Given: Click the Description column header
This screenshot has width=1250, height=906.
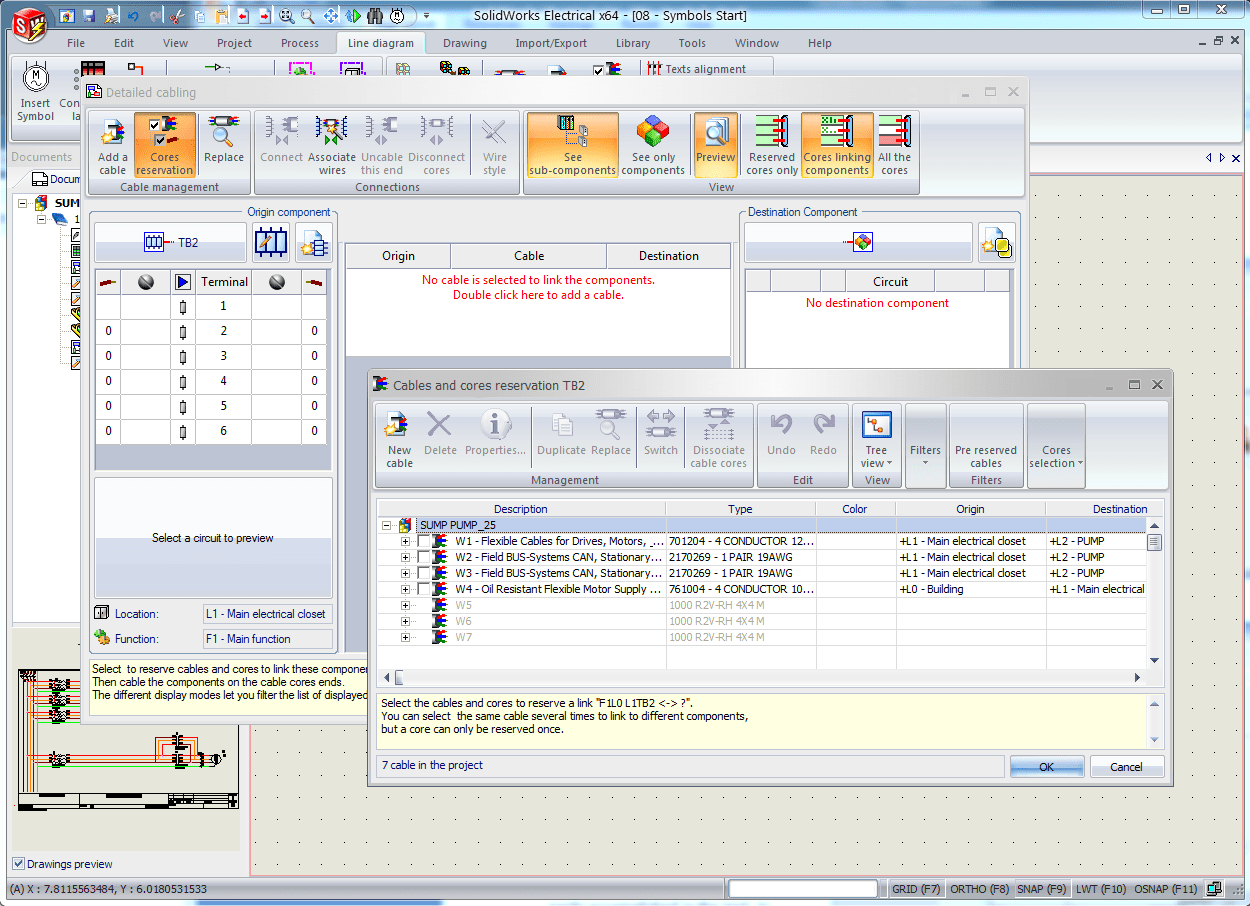Looking at the screenshot, I should tap(521, 509).
